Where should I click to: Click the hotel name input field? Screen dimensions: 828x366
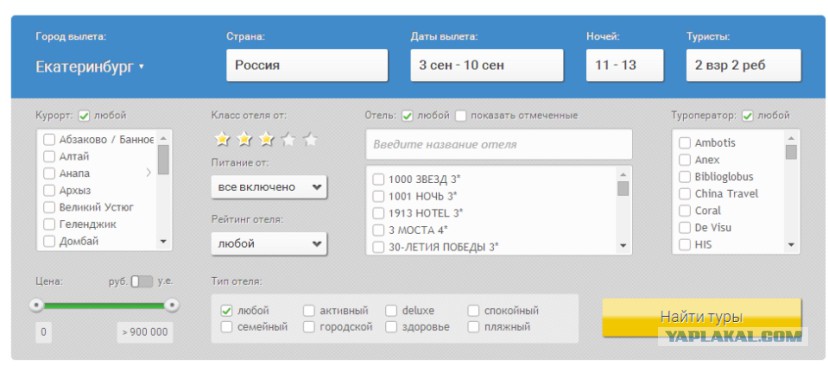pos(499,144)
